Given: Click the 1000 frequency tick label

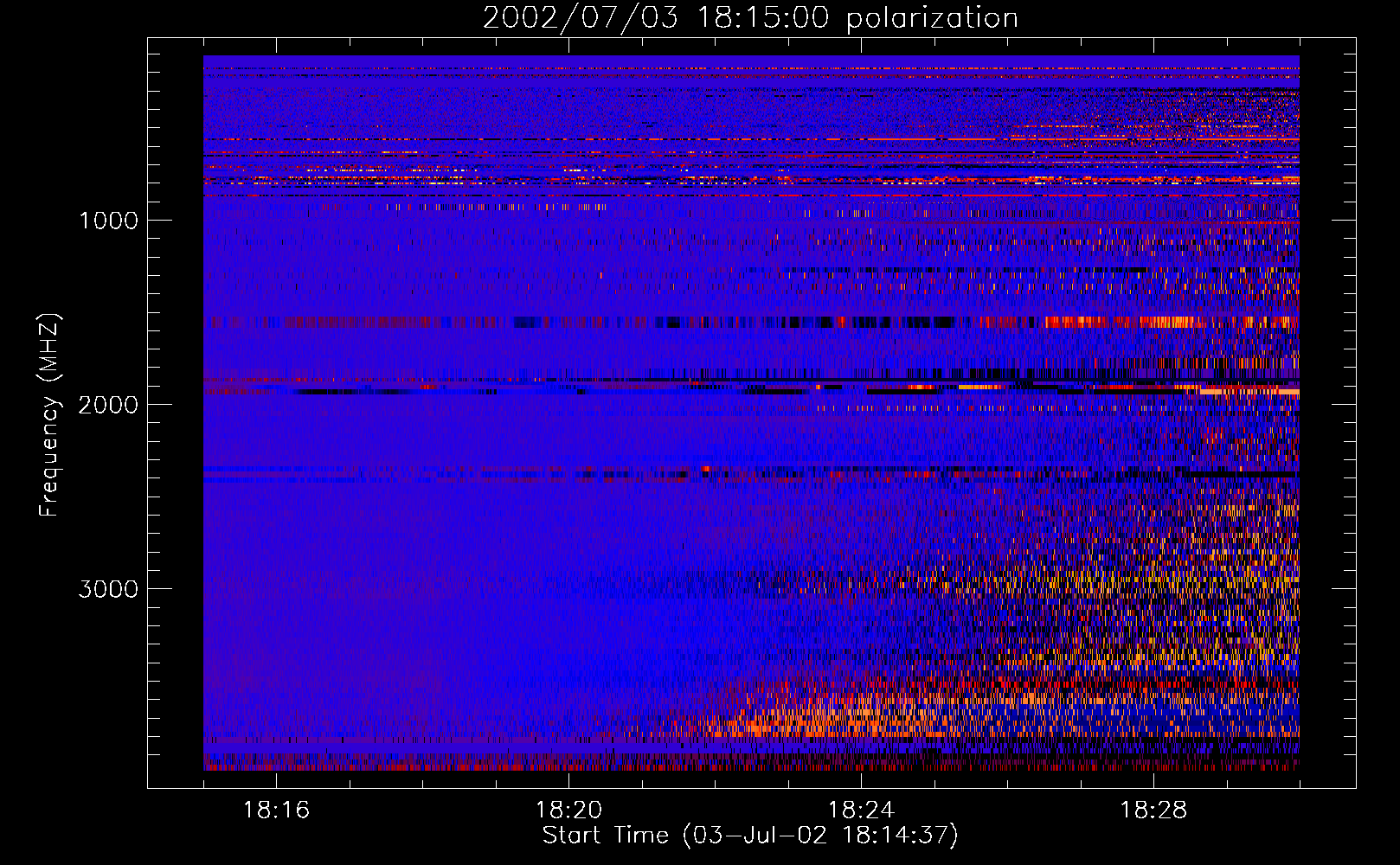Looking at the screenshot, I should 108,221.
